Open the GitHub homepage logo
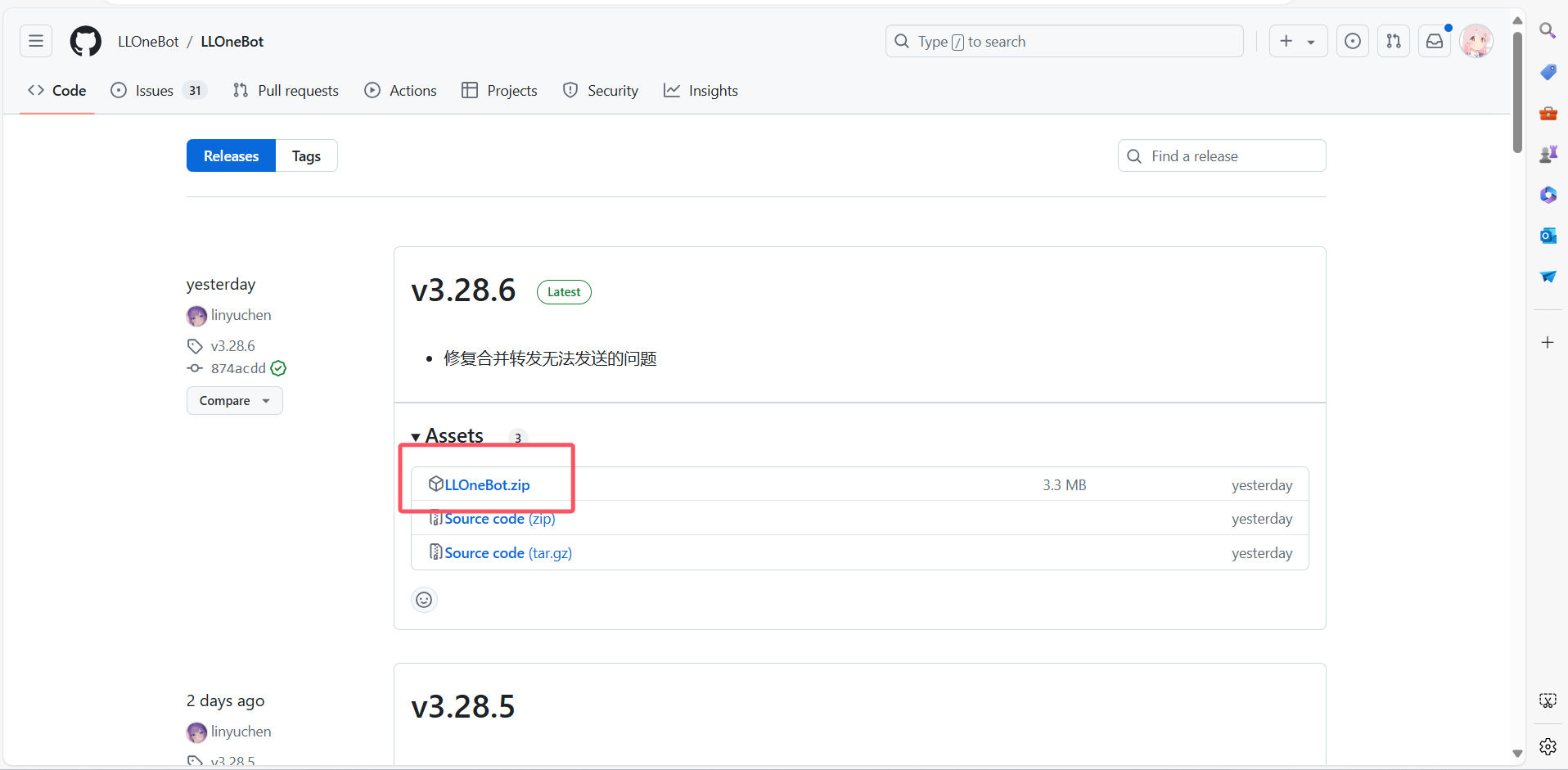The height and width of the screenshot is (770, 1568). 86,42
